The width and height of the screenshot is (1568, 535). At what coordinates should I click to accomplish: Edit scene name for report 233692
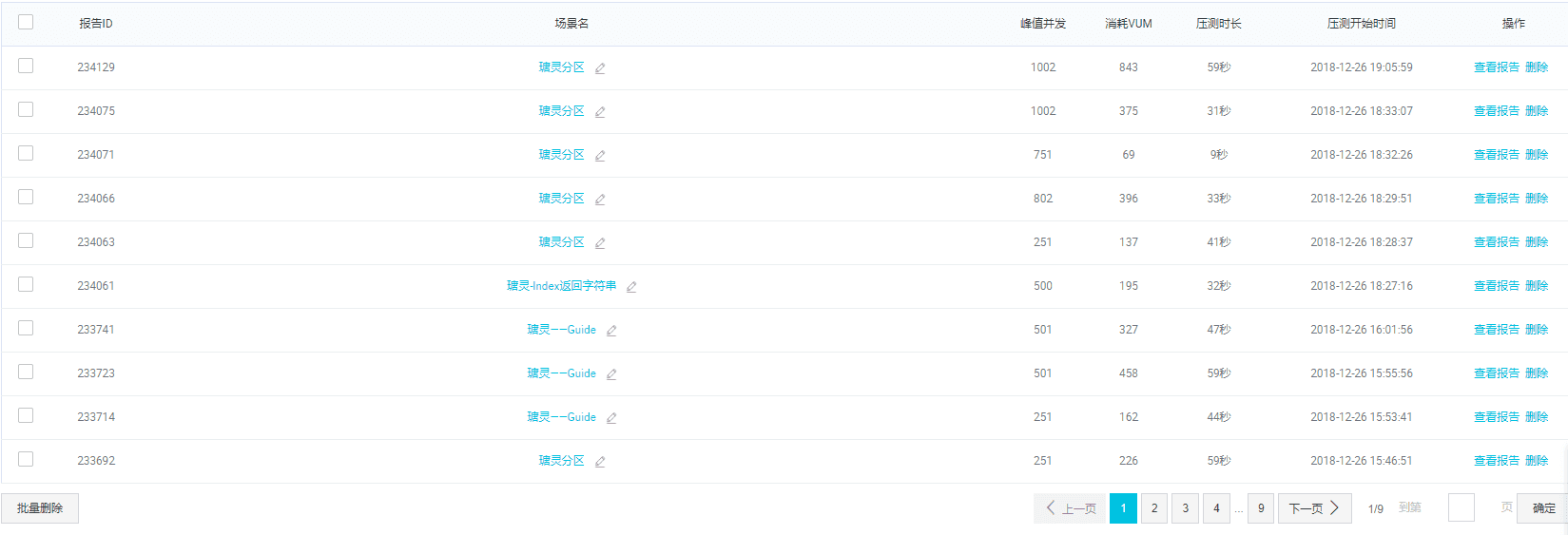pos(600,462)
